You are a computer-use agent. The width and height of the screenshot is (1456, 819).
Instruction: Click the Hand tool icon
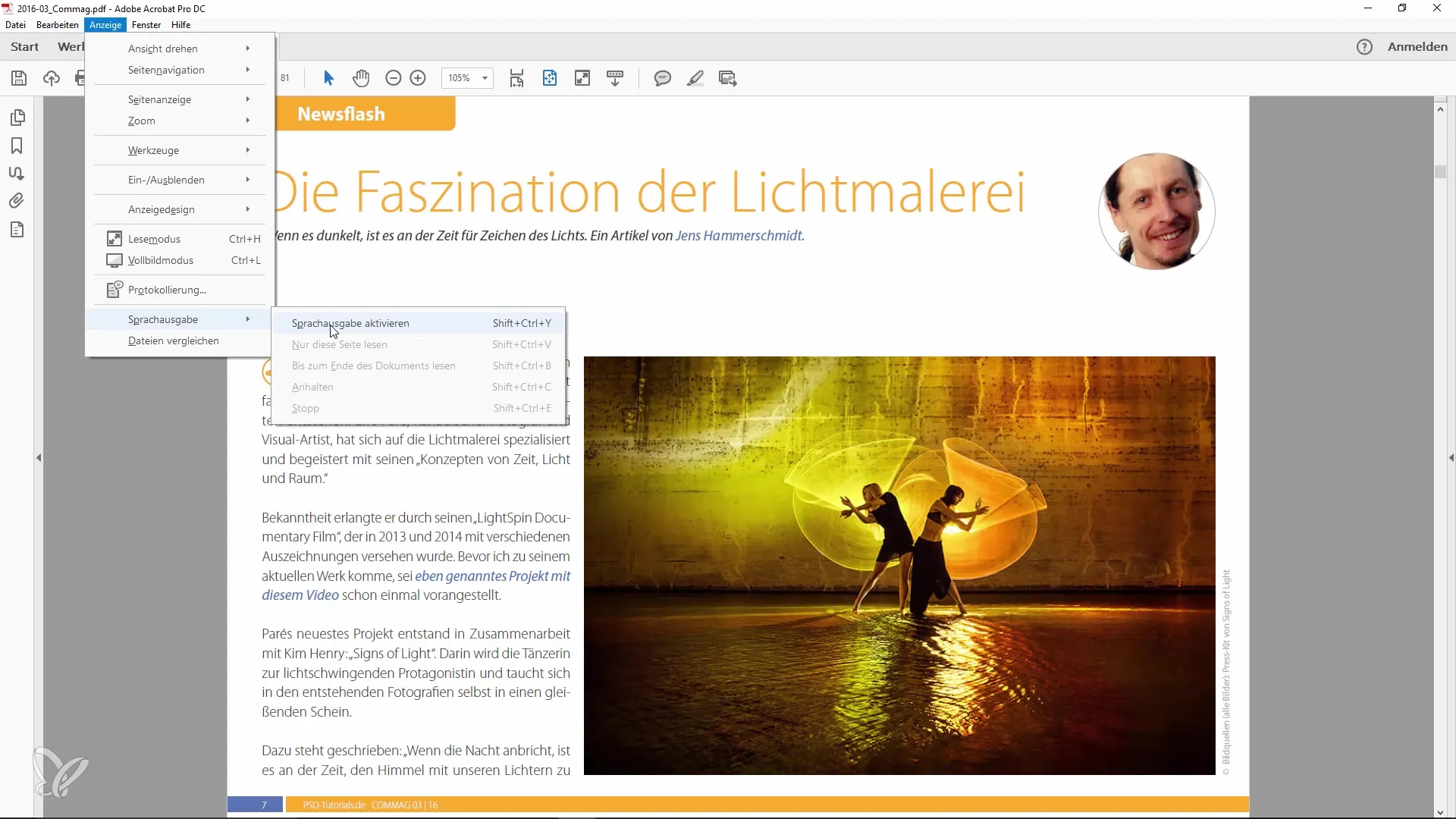(360, 78)
